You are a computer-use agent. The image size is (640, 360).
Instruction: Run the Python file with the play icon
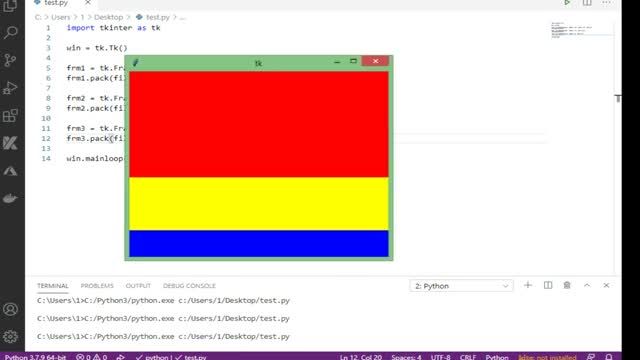567,3
